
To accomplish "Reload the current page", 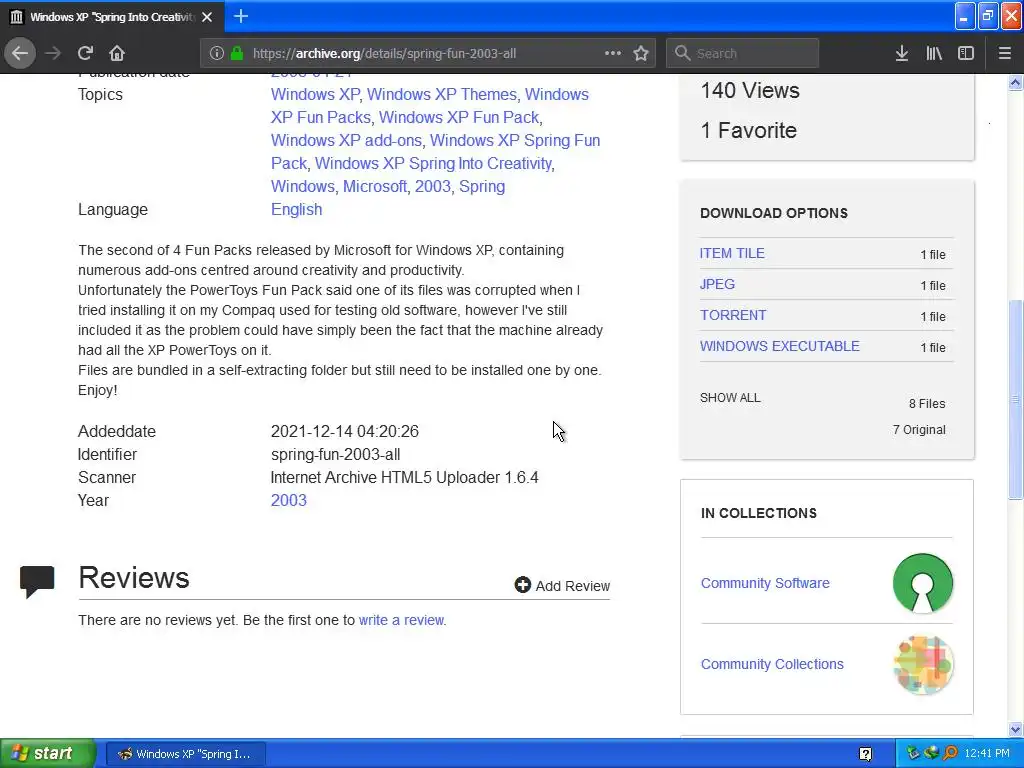I will (85, 54).
